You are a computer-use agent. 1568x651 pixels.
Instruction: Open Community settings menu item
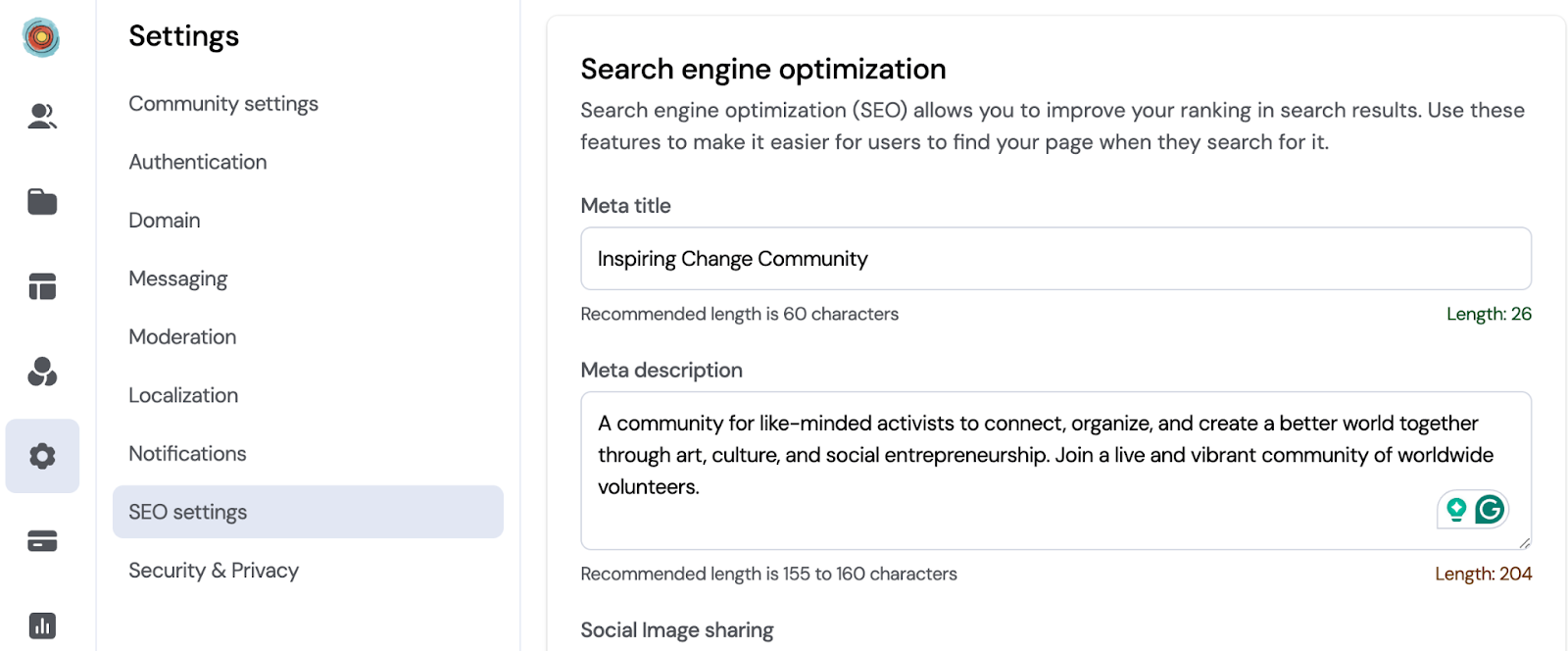tap(223, 104)
